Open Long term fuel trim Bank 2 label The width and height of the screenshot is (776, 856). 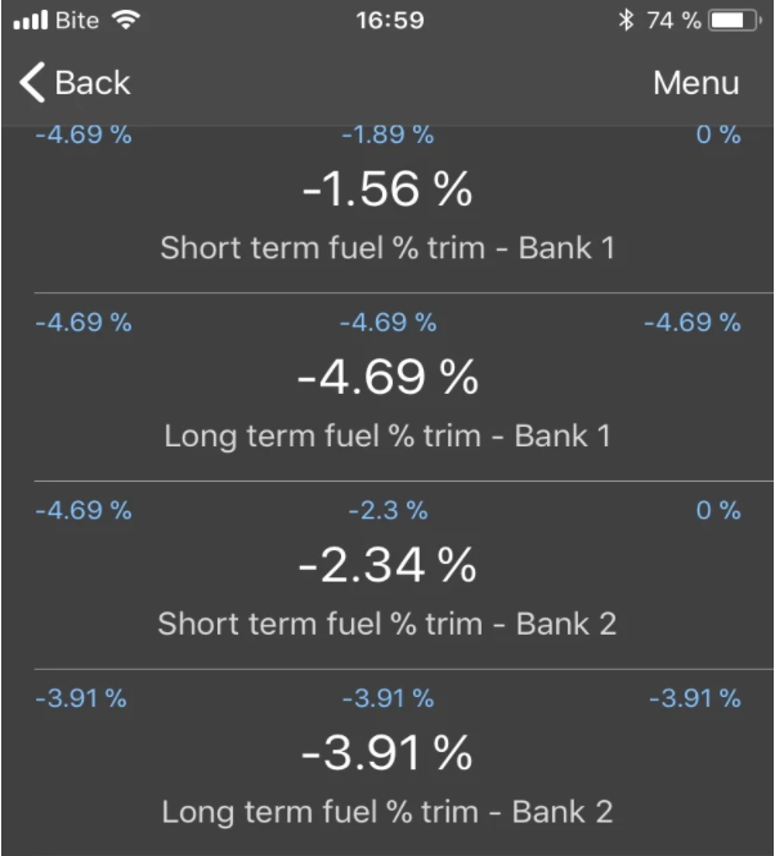387,813
